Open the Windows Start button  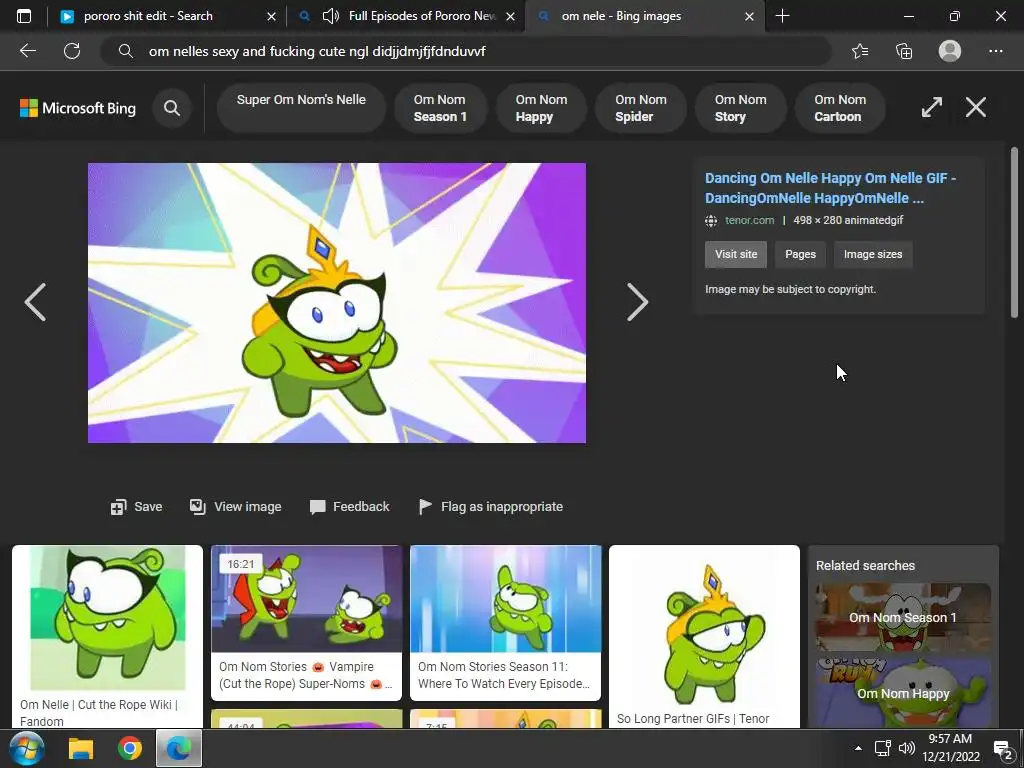tap(26, 748)
